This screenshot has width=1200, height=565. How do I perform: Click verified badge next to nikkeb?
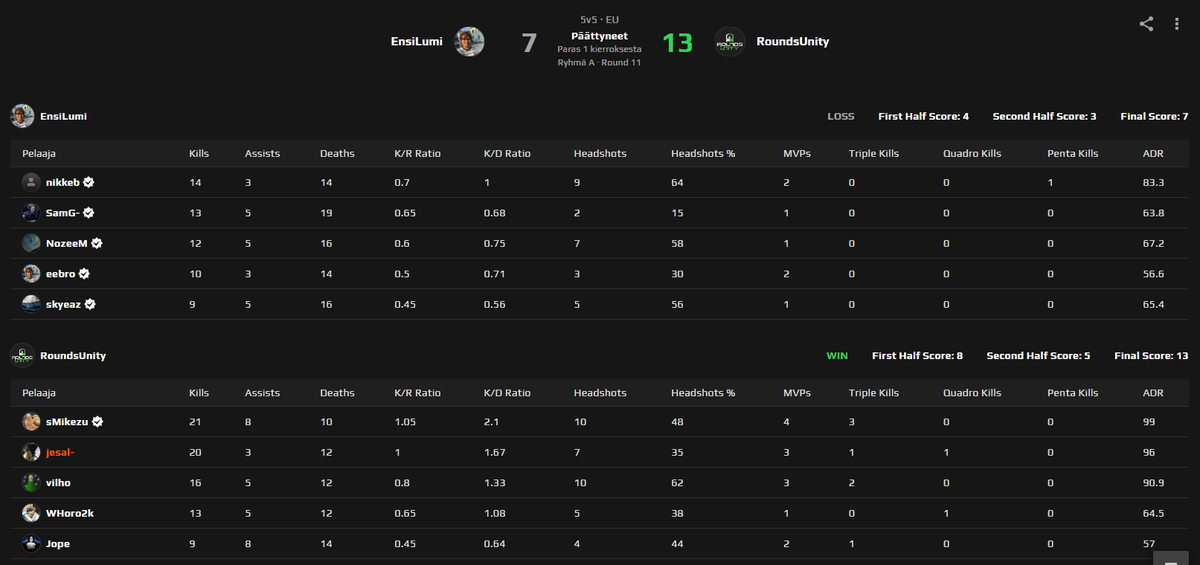89,183
